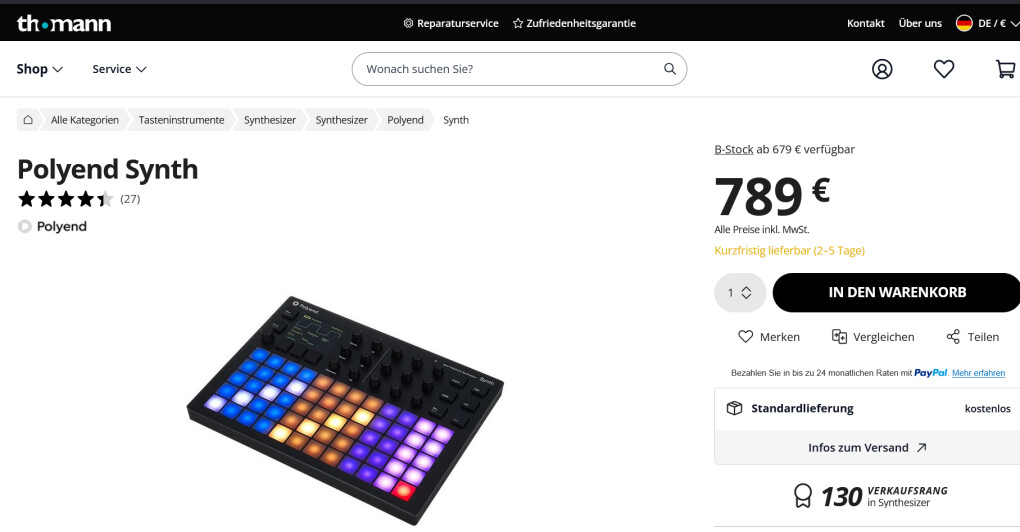Screen dimensions: 1020x532
Task: Open the shopping cart icon
Action: pyautogui.click(x=1006, y=69)
